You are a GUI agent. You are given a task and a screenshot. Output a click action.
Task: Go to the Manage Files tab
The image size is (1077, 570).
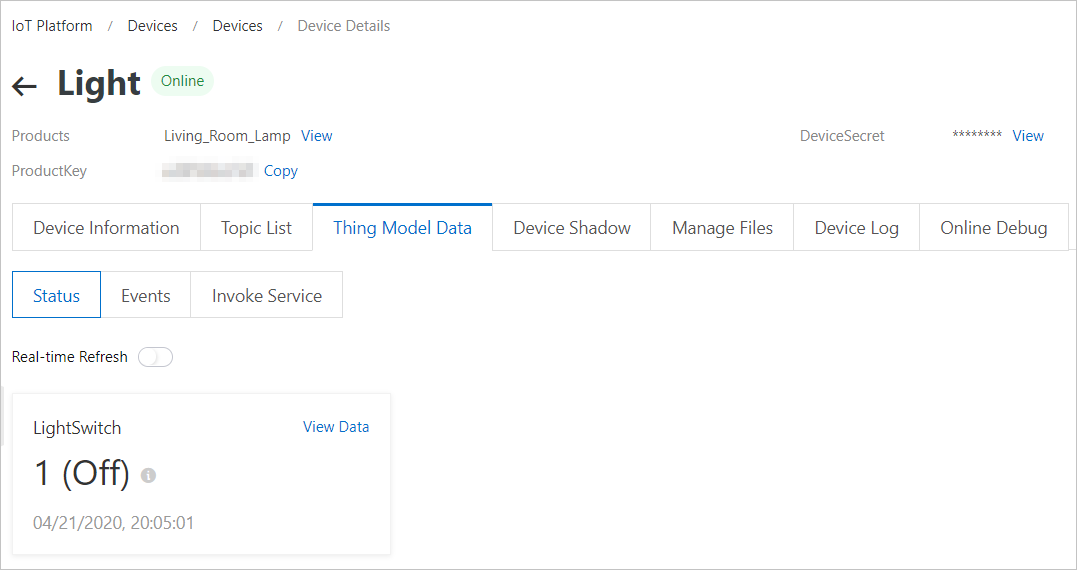pyautogui.click(x=722, y=228)
